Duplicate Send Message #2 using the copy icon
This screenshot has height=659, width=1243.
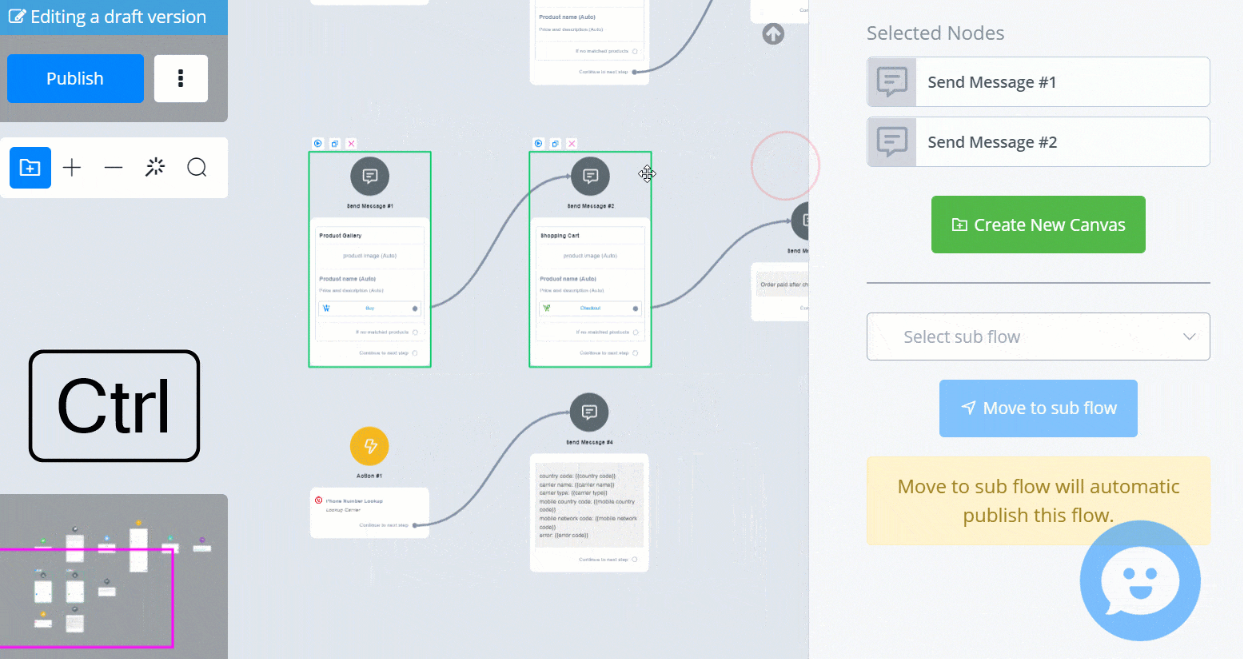[555, 144]
